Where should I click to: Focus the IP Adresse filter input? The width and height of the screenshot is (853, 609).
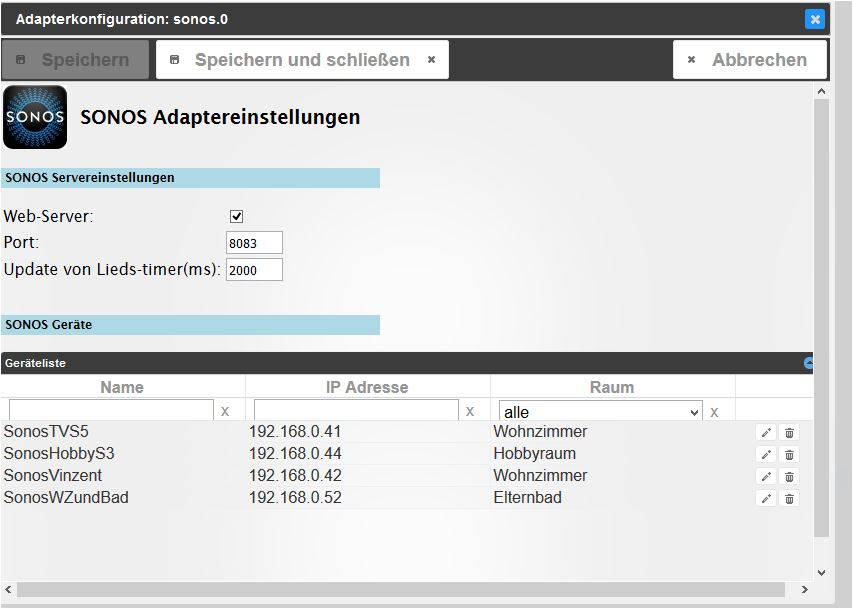[x=356, y=410]
